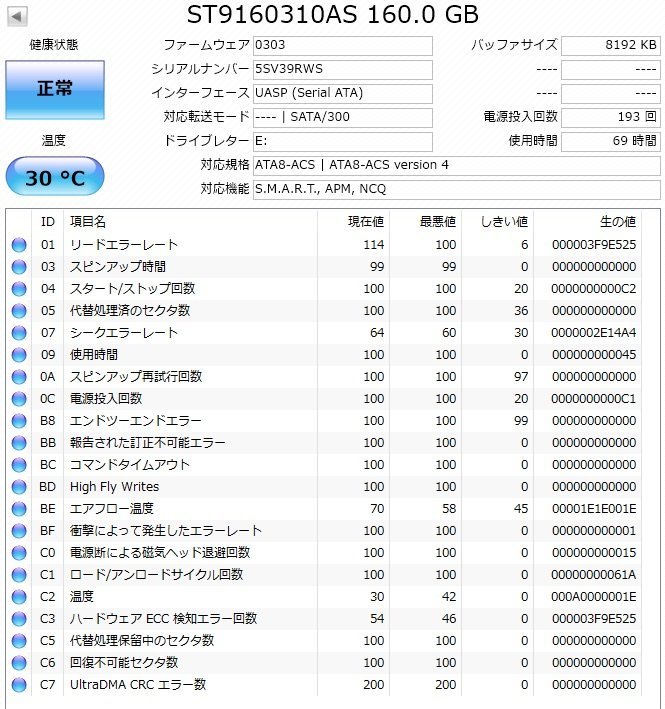Click the power-on count field 193 回
Image resolution: width=665 pixels, height=709 pixels.
click(x=611, y=118)
